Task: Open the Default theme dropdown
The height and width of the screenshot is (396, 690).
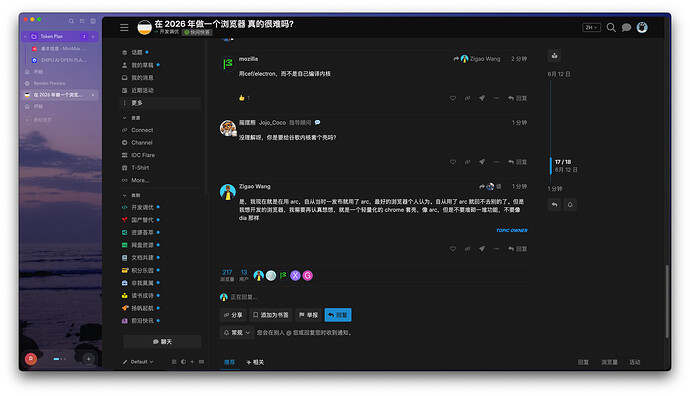Action: pos(138,362)
